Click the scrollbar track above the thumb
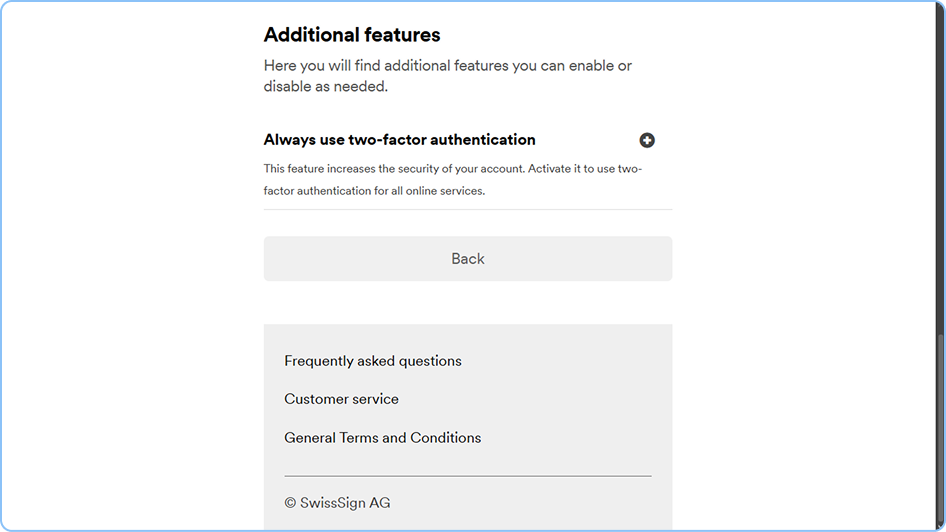Screen dimensions: 946x532 tap(940, 150)
